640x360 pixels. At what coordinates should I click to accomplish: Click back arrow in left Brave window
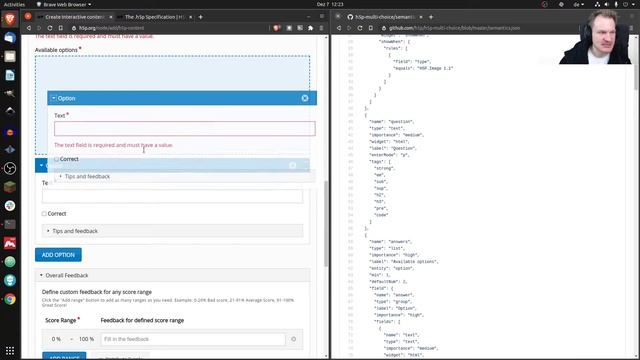pos(29,28)
